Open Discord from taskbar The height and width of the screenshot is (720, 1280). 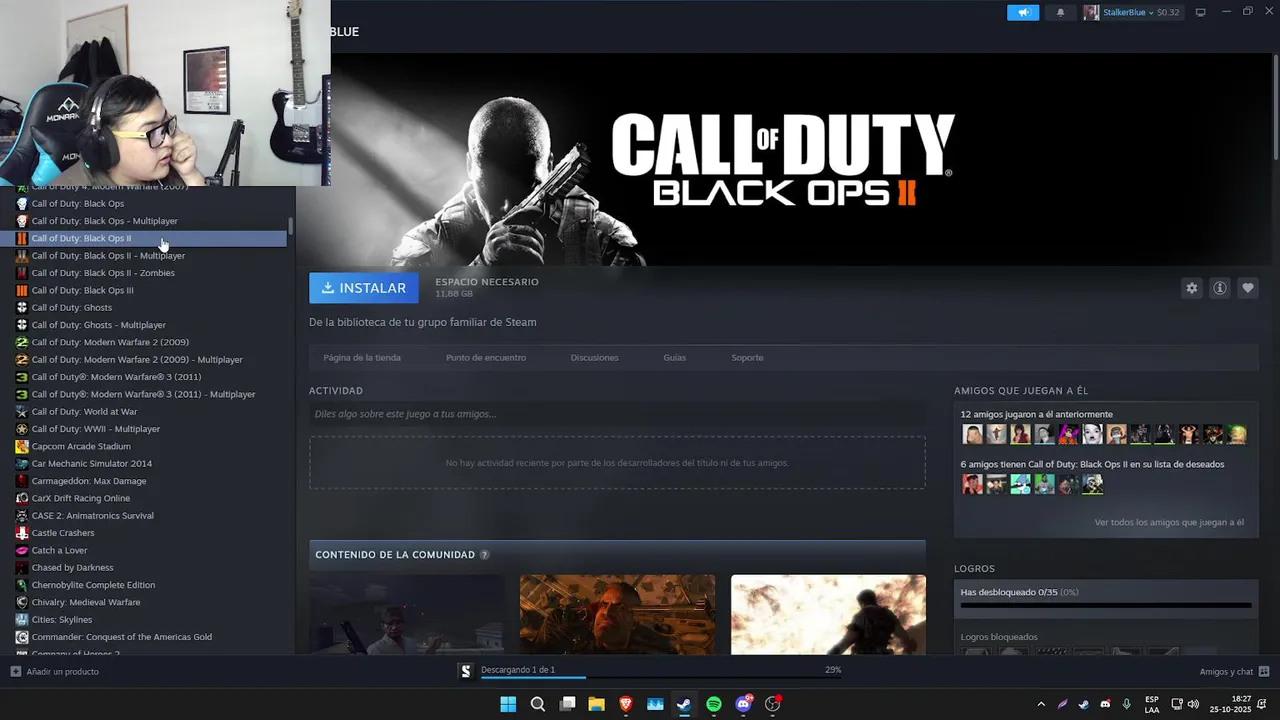(743, 704)
